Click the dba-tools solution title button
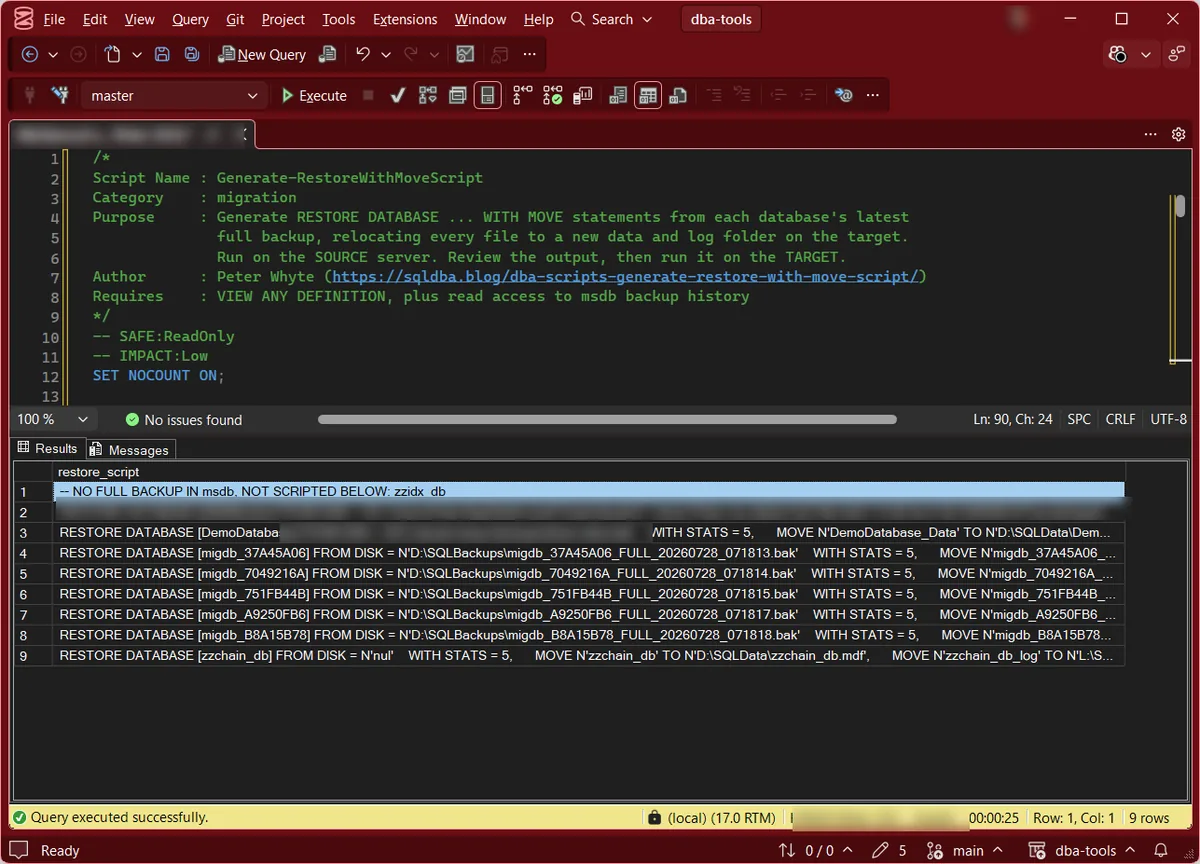The image size is (1200, 864). click(x=721, y=19)
